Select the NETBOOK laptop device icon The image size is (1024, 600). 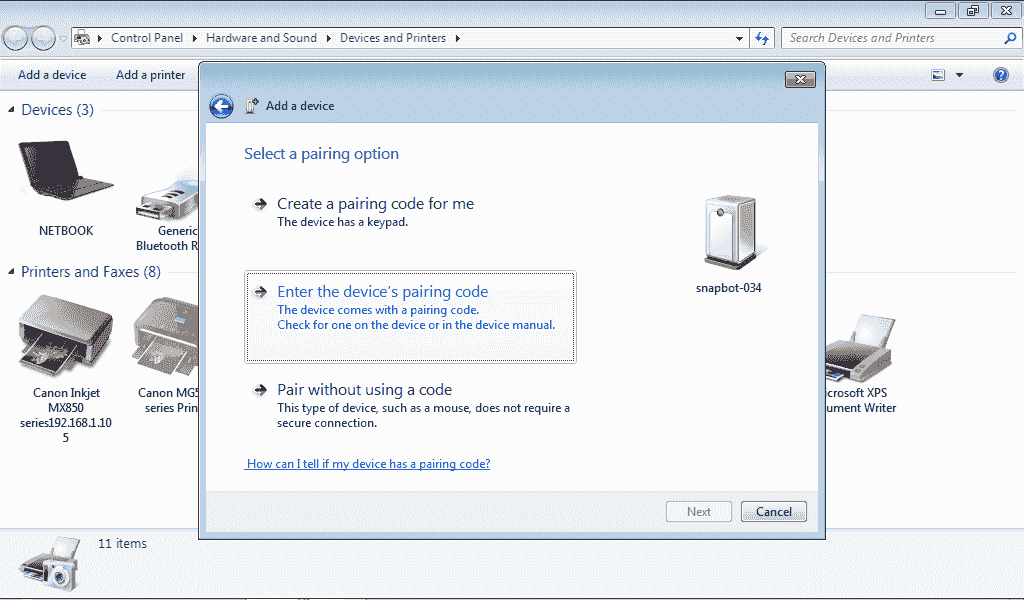pyautogui.click(x=65, y=172)
